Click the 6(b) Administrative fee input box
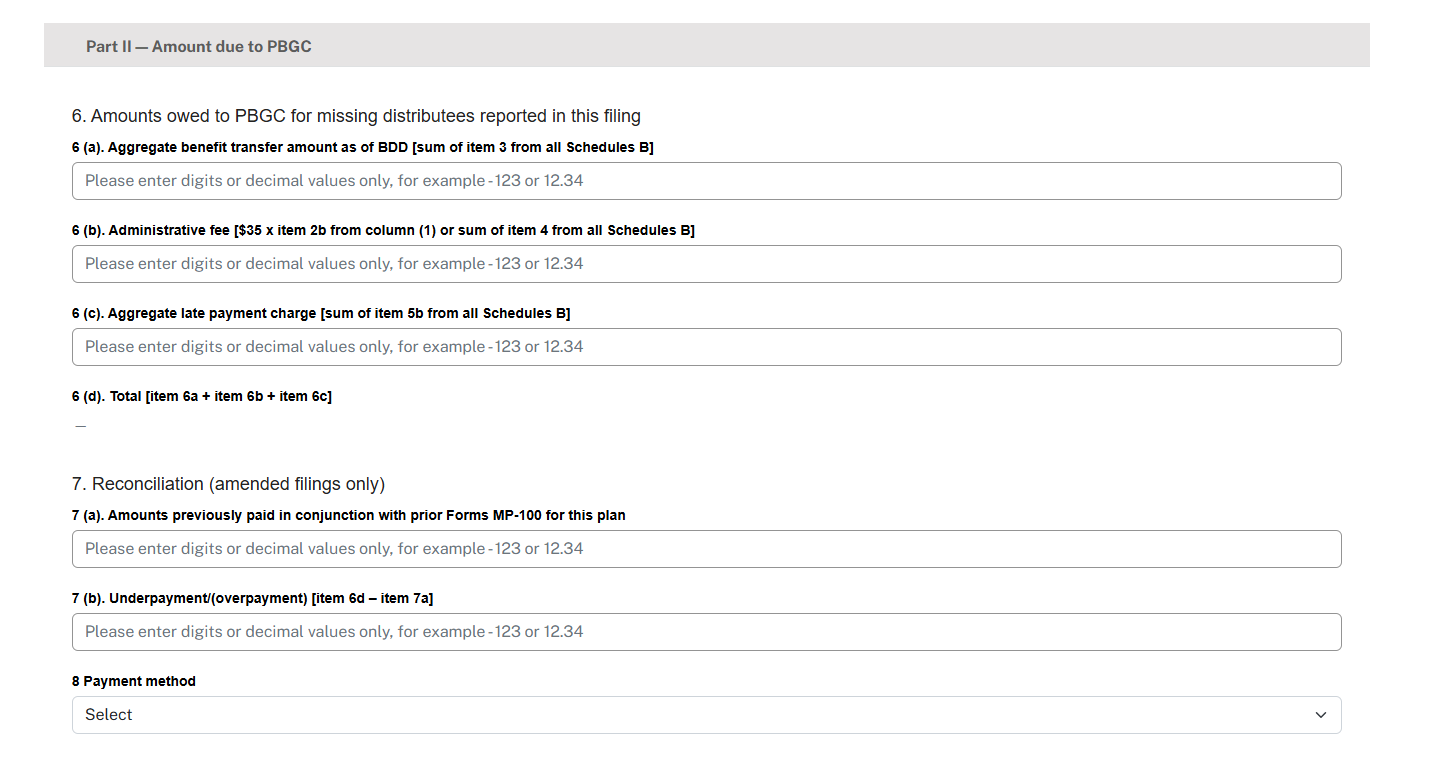The image size is (1437, 769). click(706, 264)
